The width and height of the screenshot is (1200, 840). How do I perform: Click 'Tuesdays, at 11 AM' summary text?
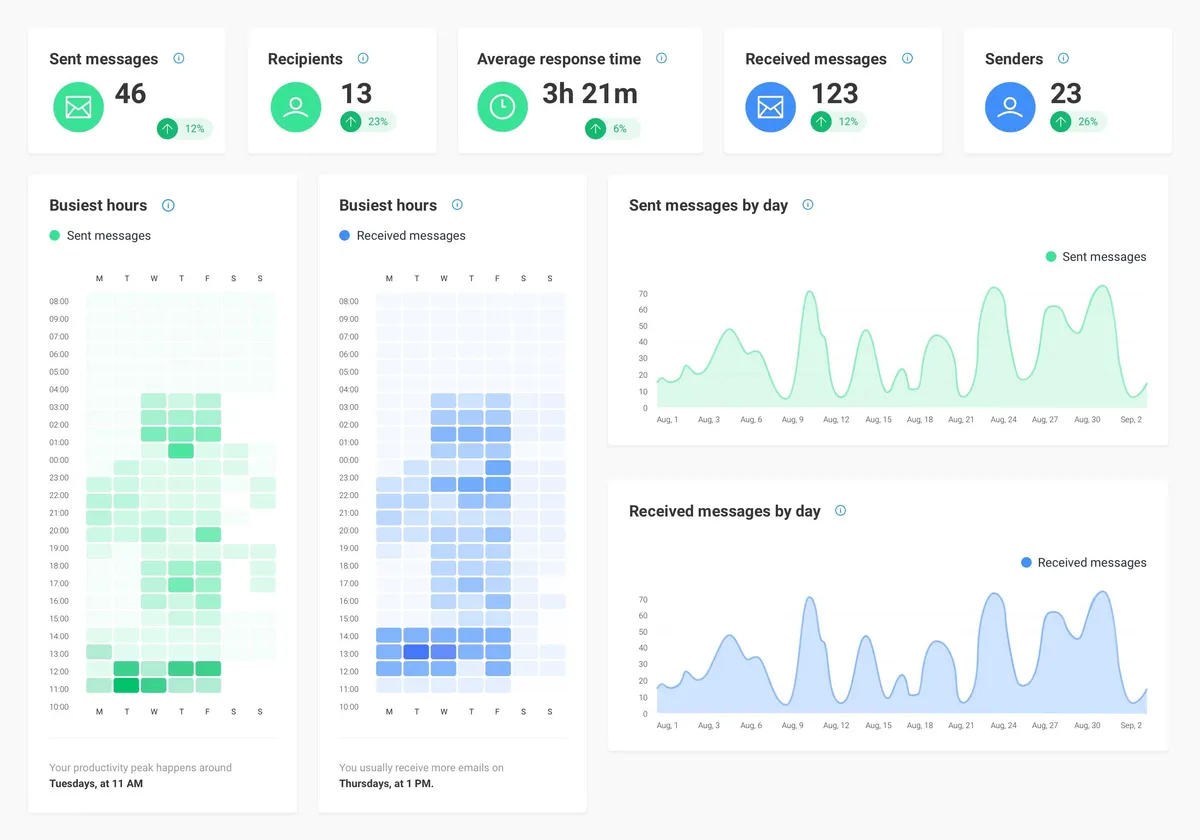pos(96,783)
